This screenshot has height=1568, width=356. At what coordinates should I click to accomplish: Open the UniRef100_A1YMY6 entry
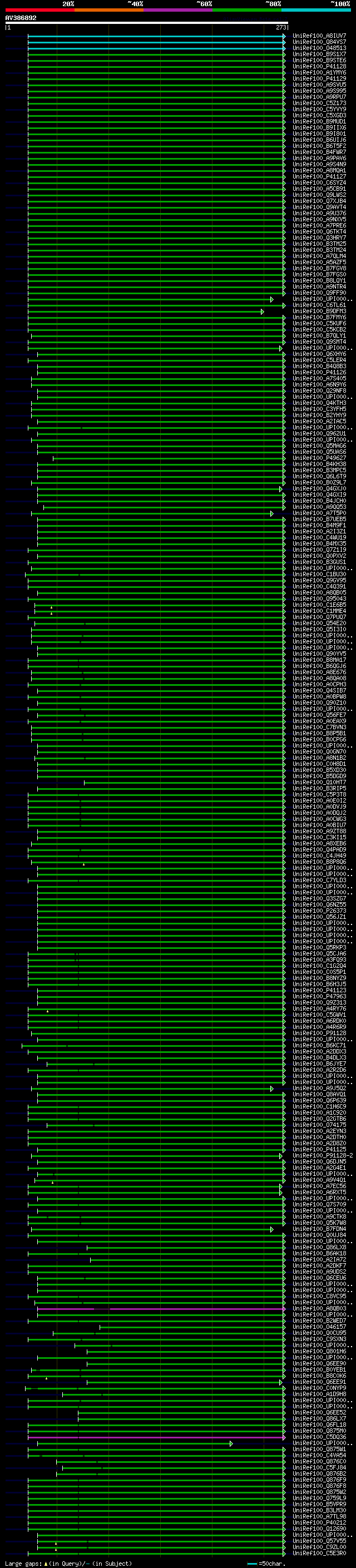[319, 72]
